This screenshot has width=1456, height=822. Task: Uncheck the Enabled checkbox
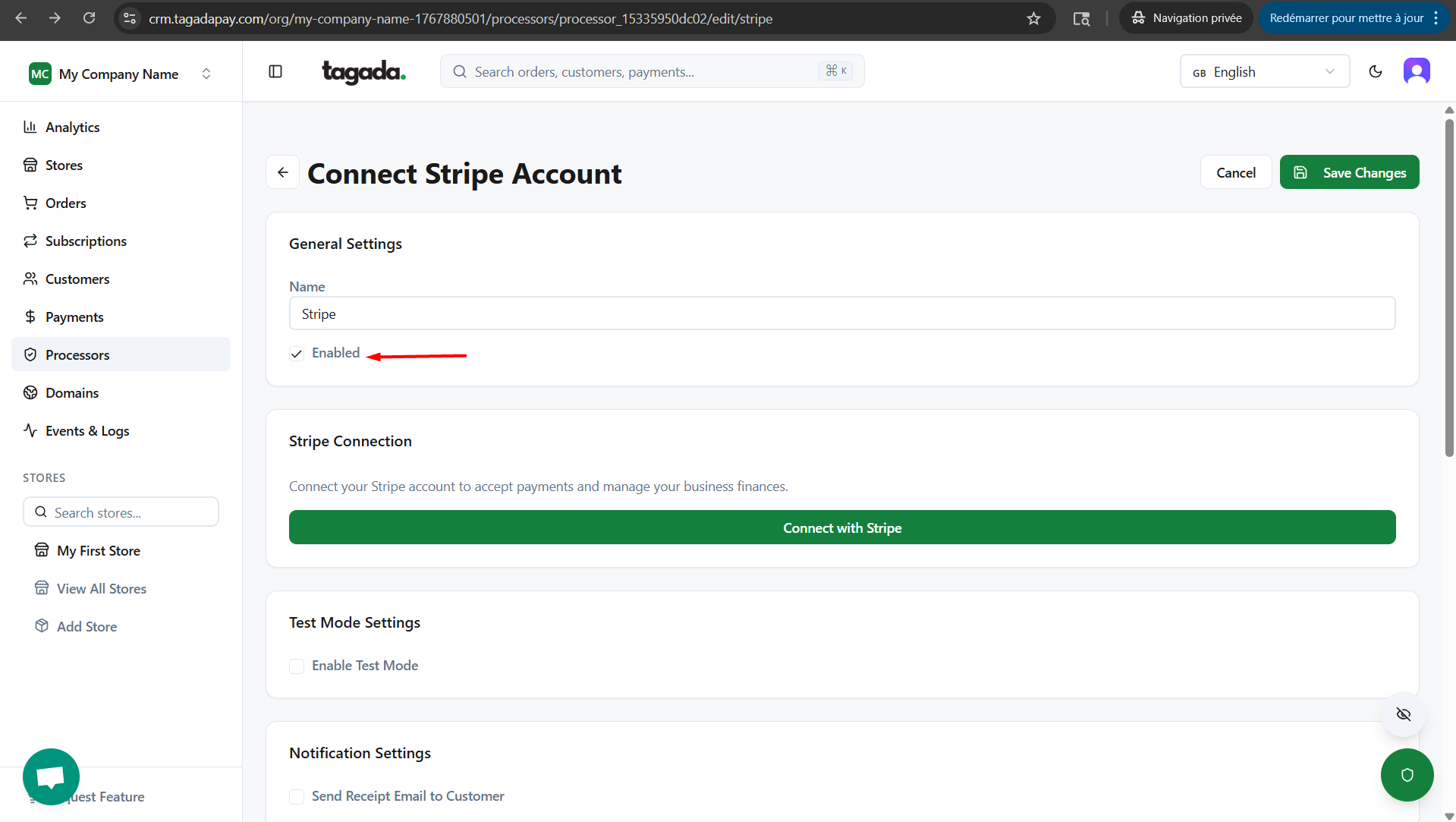[297, 354]
